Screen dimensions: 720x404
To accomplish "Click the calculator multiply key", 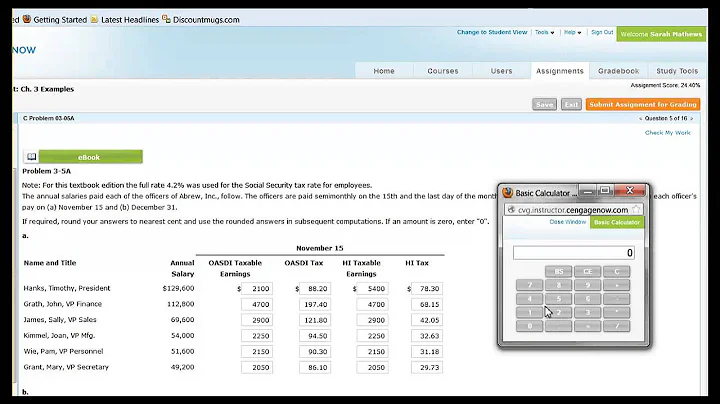I will [617, 313].
